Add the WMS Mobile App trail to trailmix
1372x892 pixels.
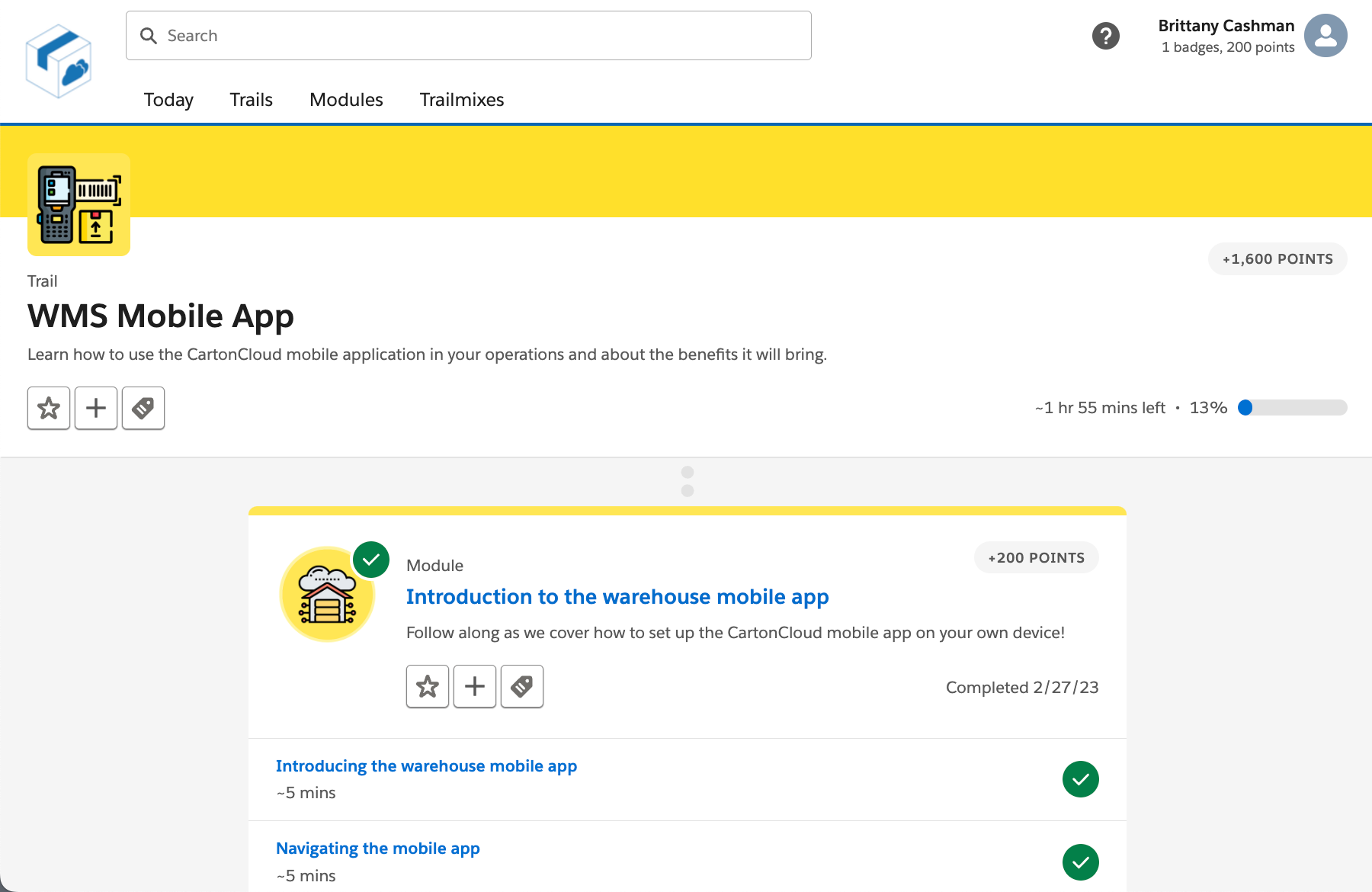96,408
